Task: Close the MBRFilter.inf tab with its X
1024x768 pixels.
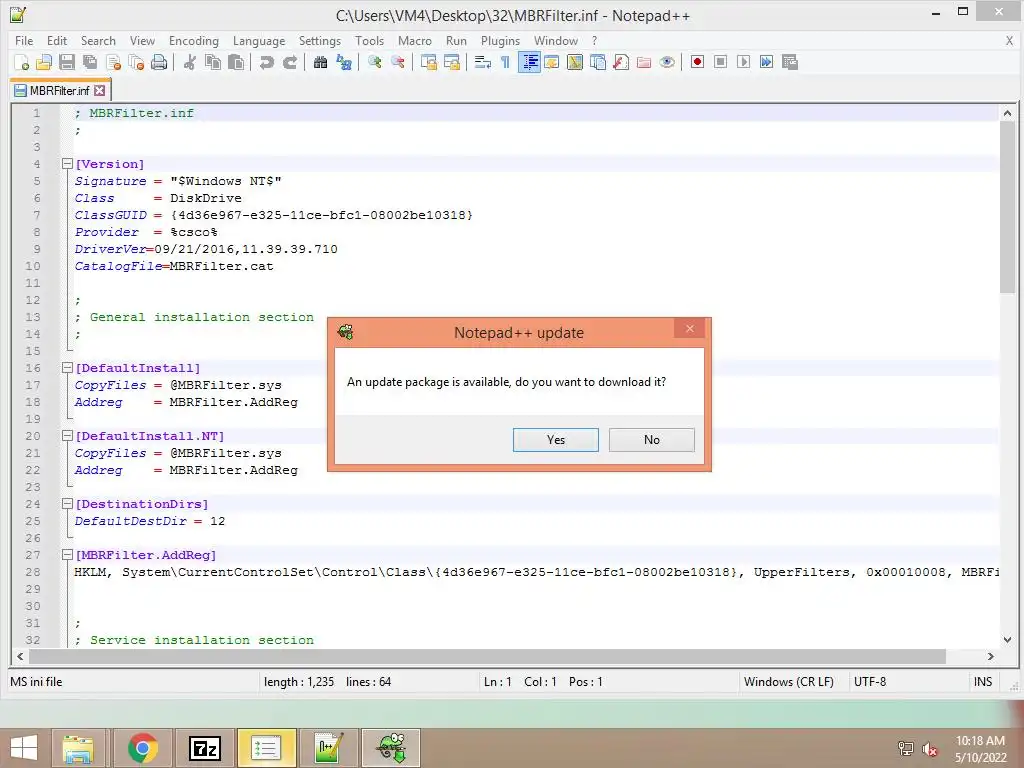Action: click(99, 90)
